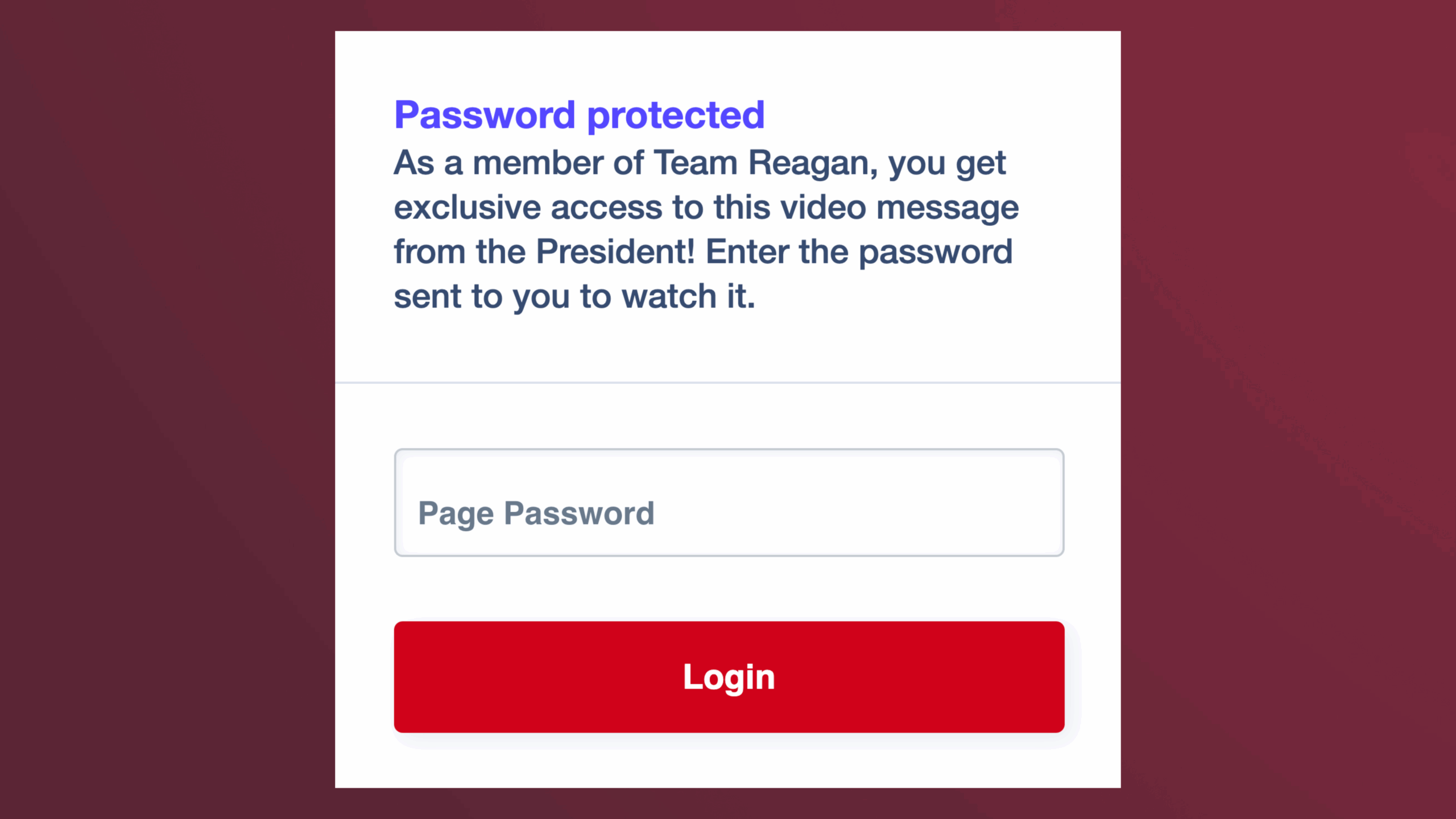Click the words 'Team Reagan' in message
Image resolution: width=1456 pixels, height=819 pixels.
(762, 163)
